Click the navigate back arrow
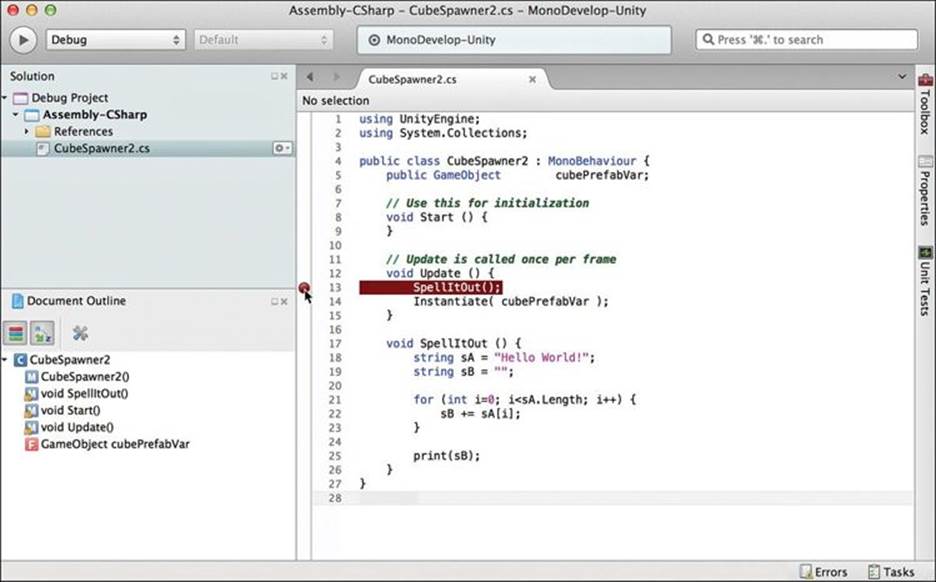The height and width of the screenshot is (582, 936). click(310, 77)
